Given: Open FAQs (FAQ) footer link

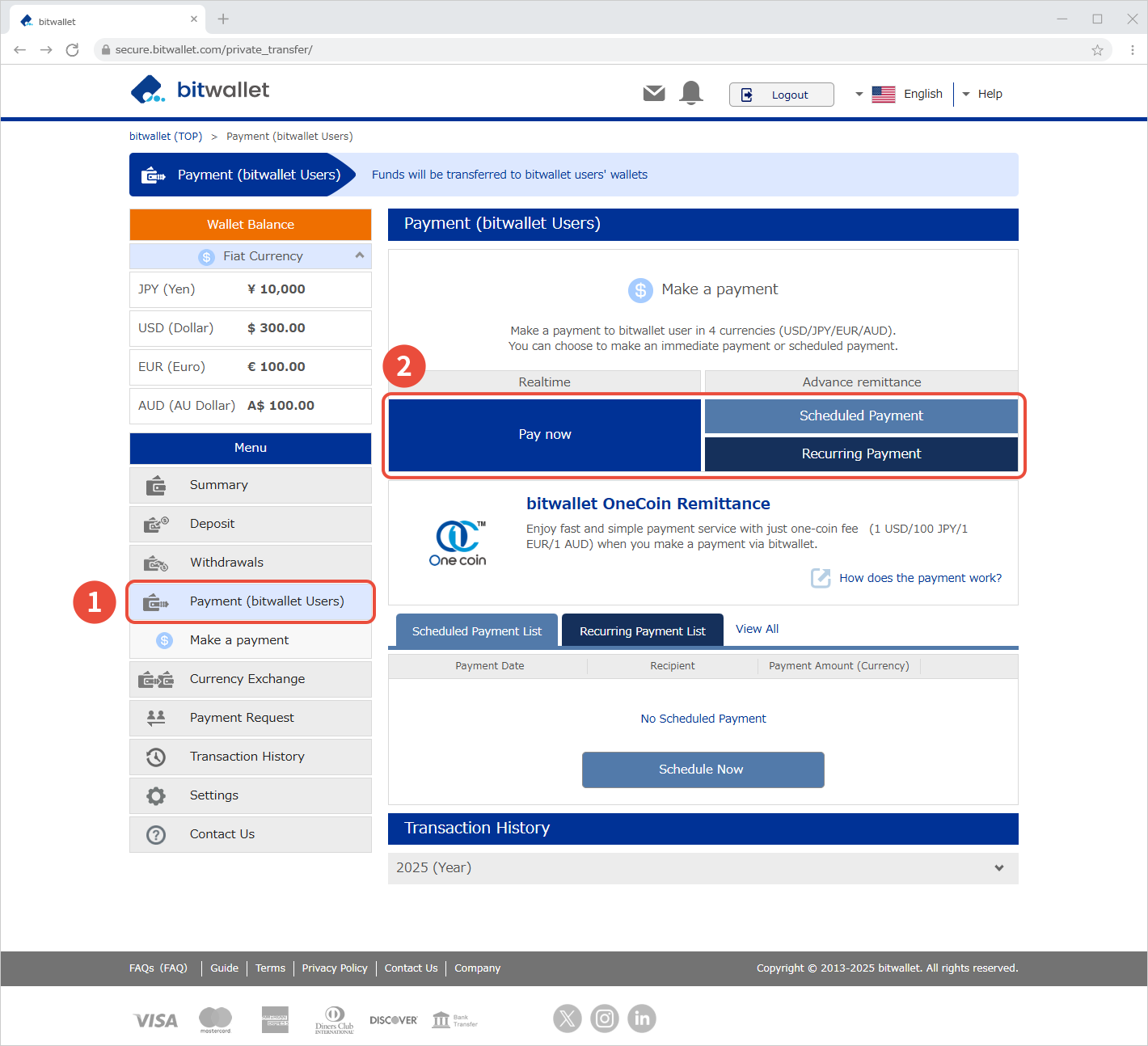Looking at the screenshot, I should [158, 968].
